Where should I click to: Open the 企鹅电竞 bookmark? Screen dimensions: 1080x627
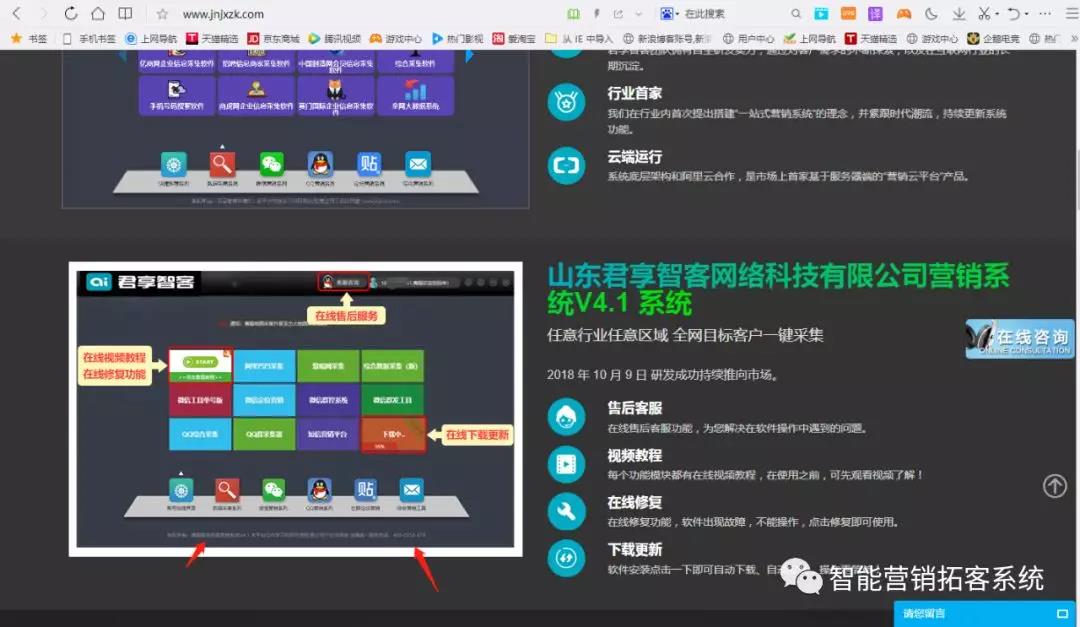tap(994, 39)
